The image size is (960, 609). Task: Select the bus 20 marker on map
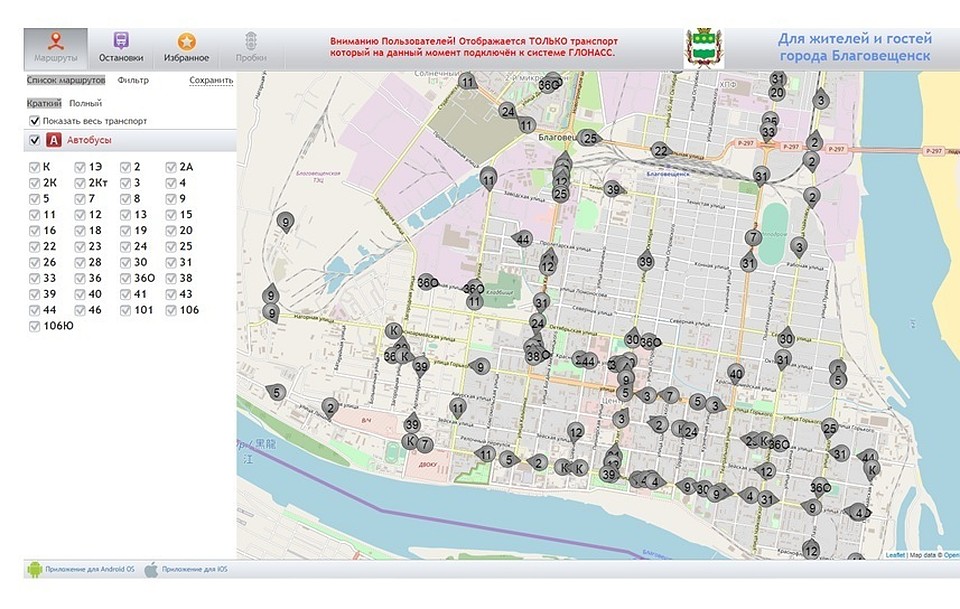(777, 93)
